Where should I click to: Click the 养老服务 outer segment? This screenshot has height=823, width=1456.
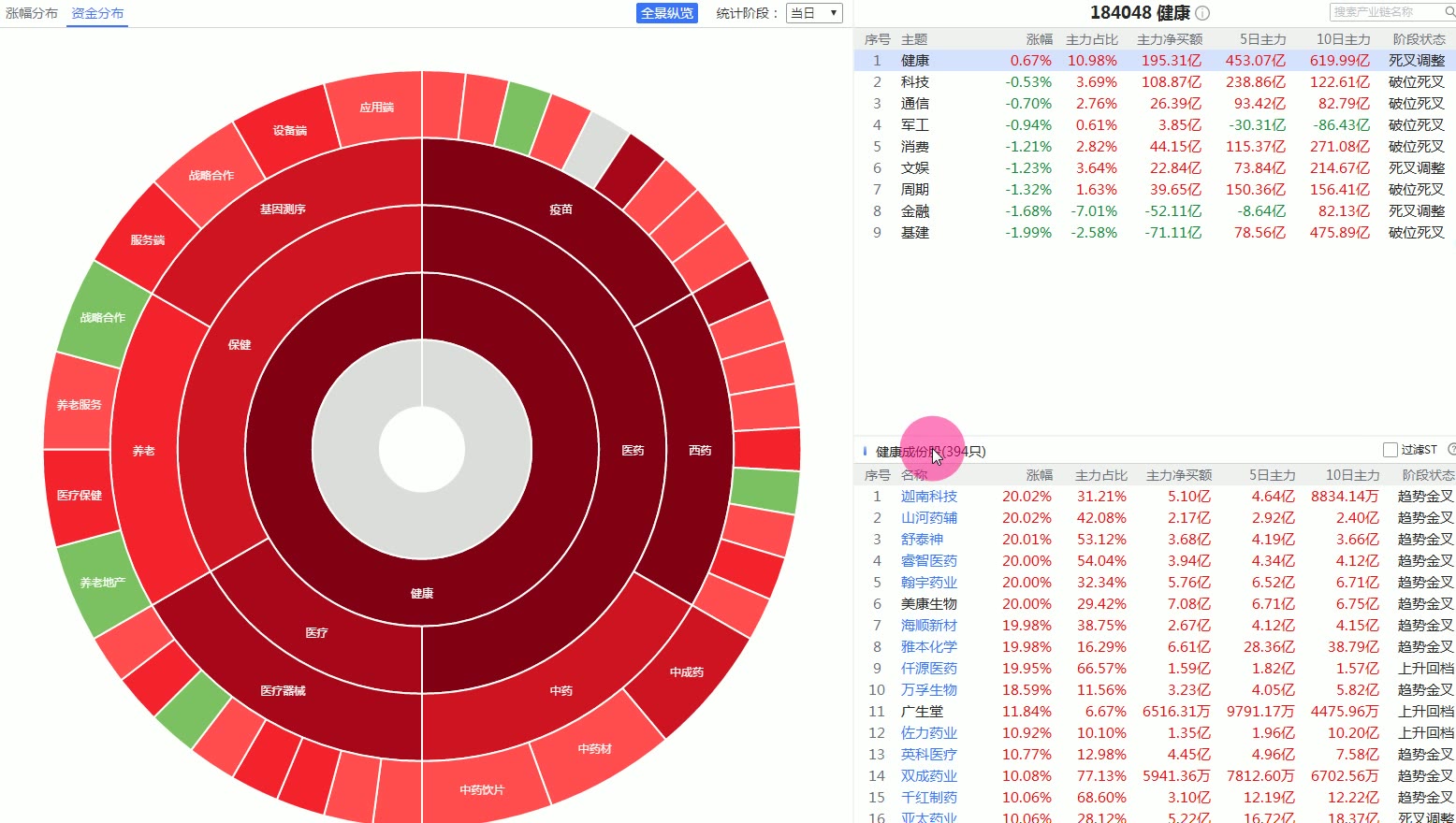click(x=79, y=405)
